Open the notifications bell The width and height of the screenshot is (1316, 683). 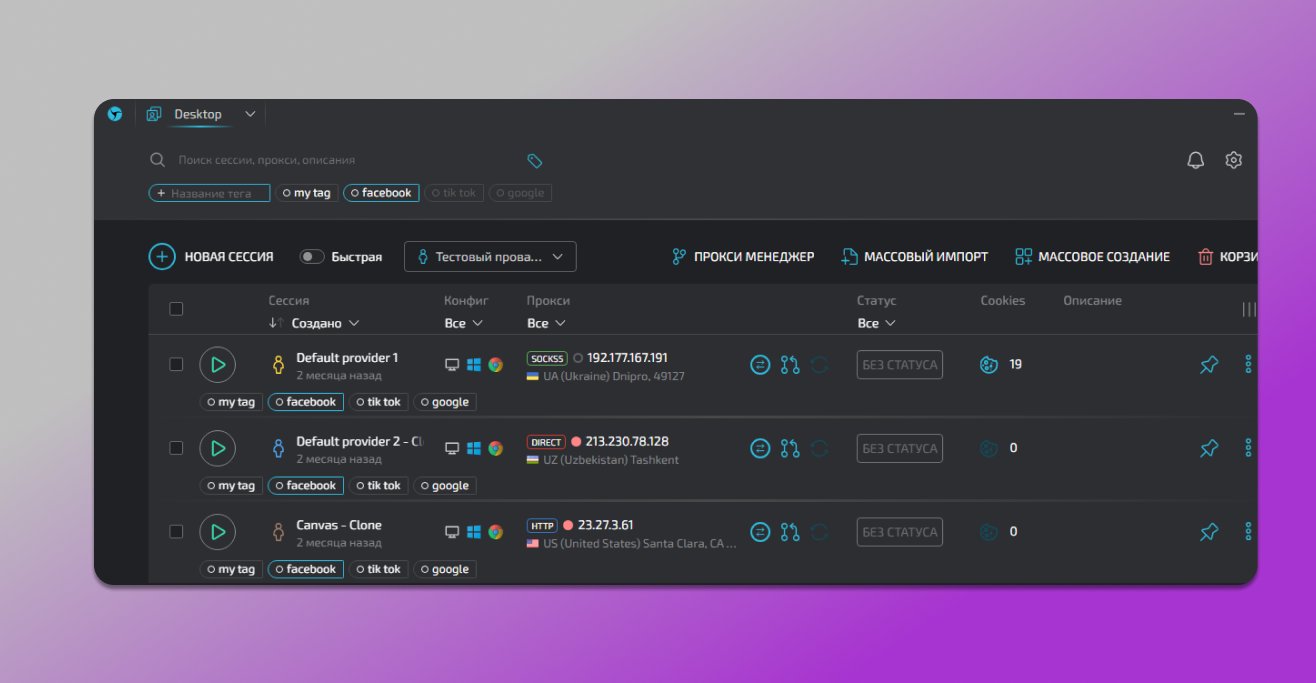click(1195, 160)
